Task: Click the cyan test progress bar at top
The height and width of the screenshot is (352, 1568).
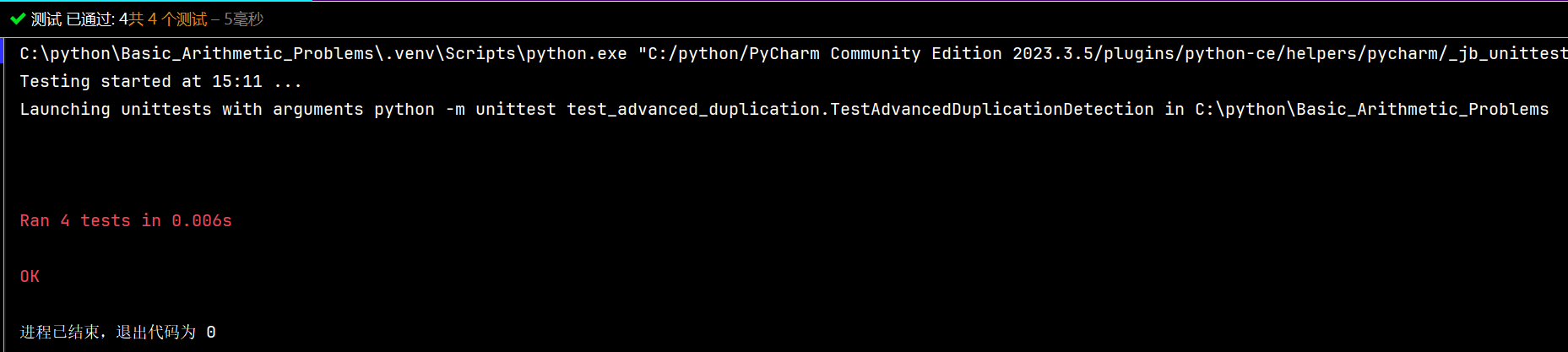Action: pos(156,1)
